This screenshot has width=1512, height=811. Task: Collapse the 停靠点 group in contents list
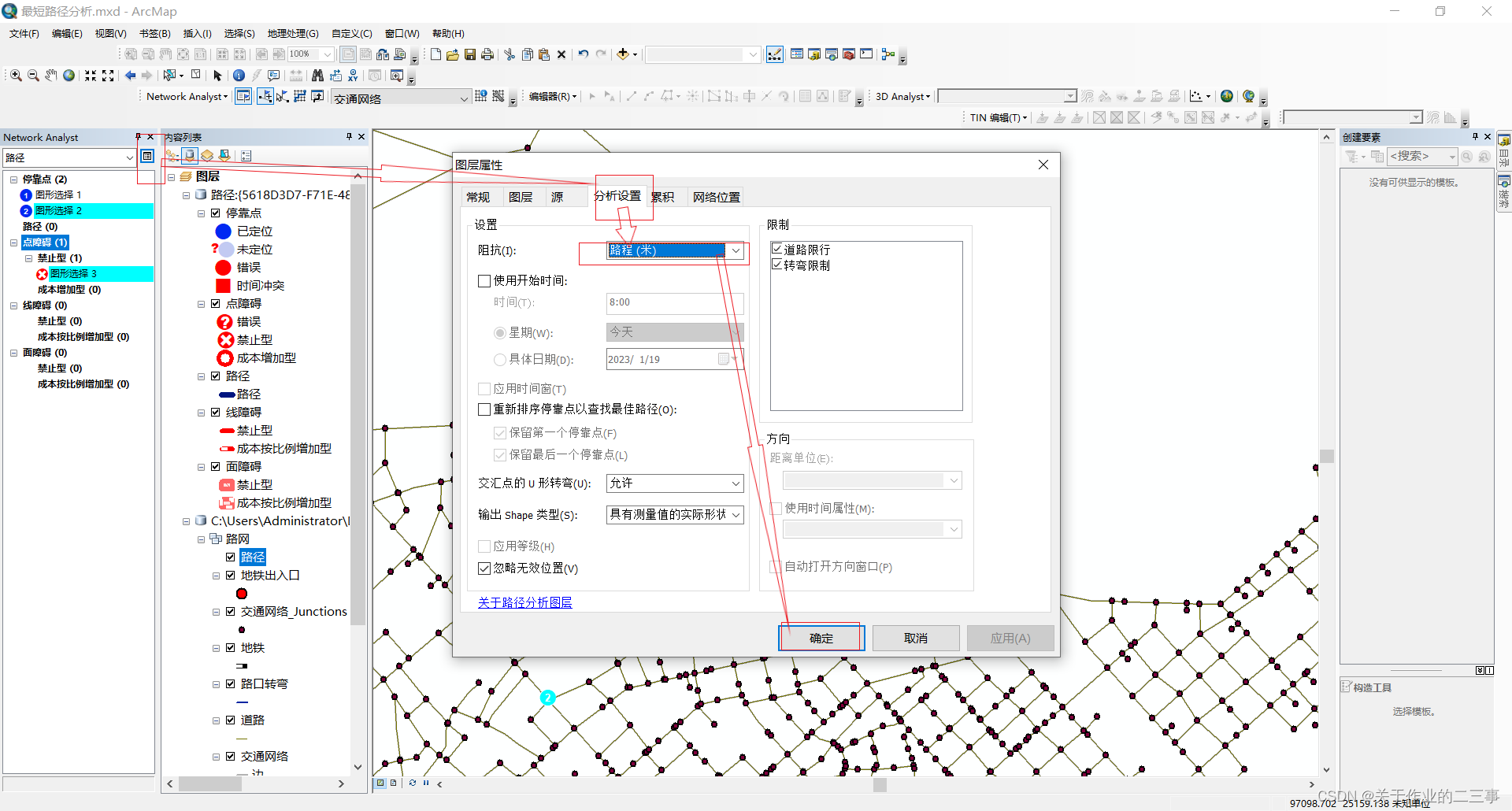(x=202, y=213)
